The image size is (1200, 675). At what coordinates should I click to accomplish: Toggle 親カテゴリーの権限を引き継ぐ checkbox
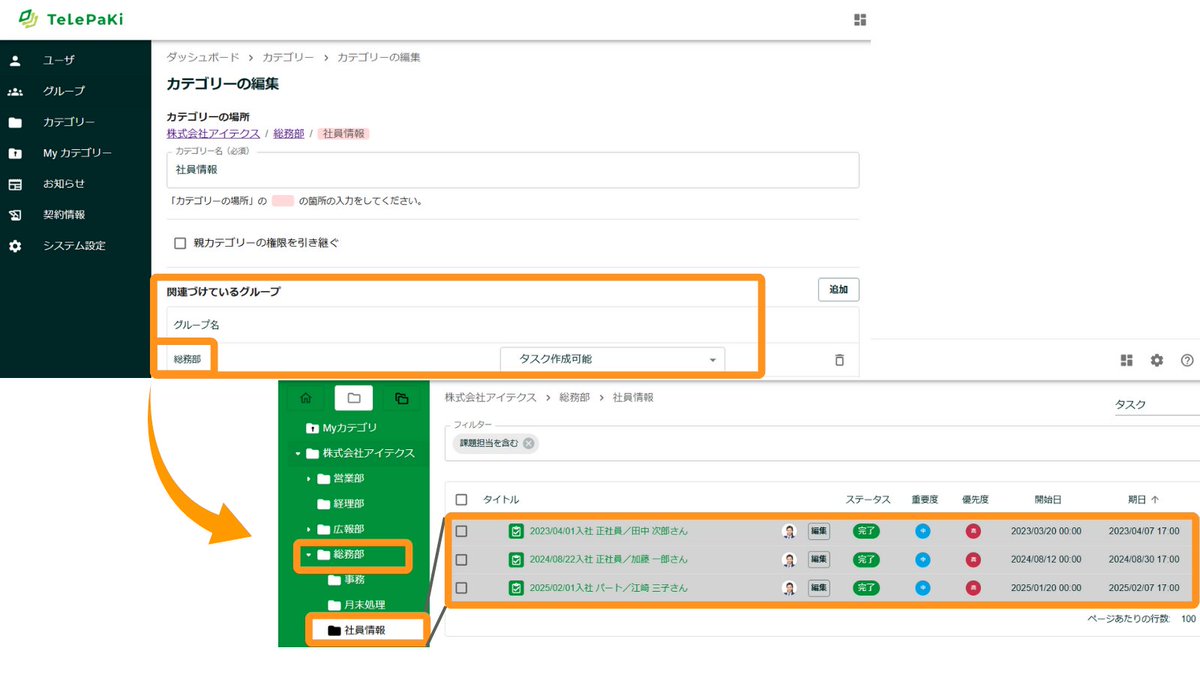(x=180, y=242)
